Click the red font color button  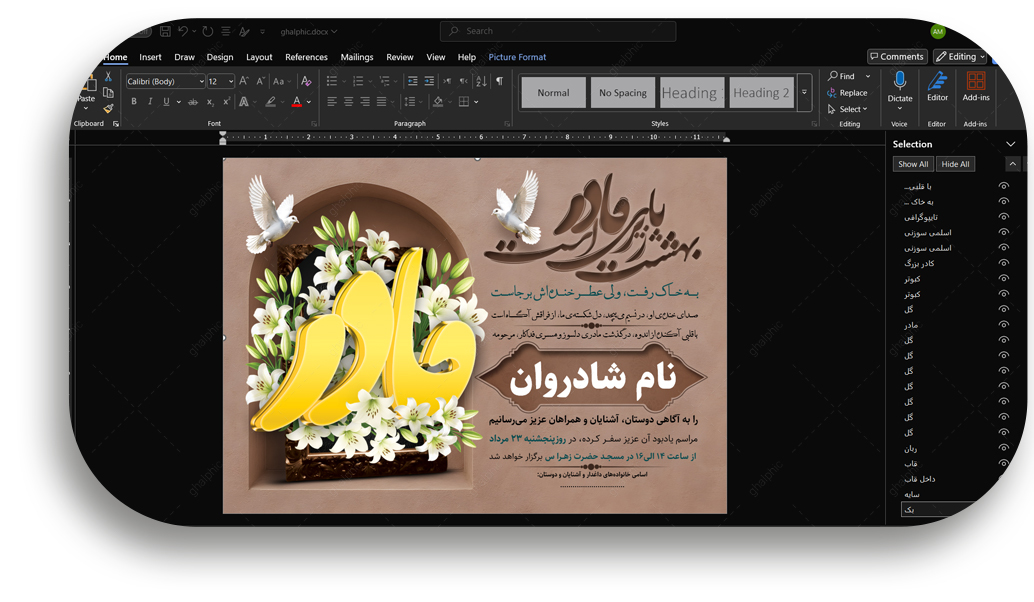297,102
